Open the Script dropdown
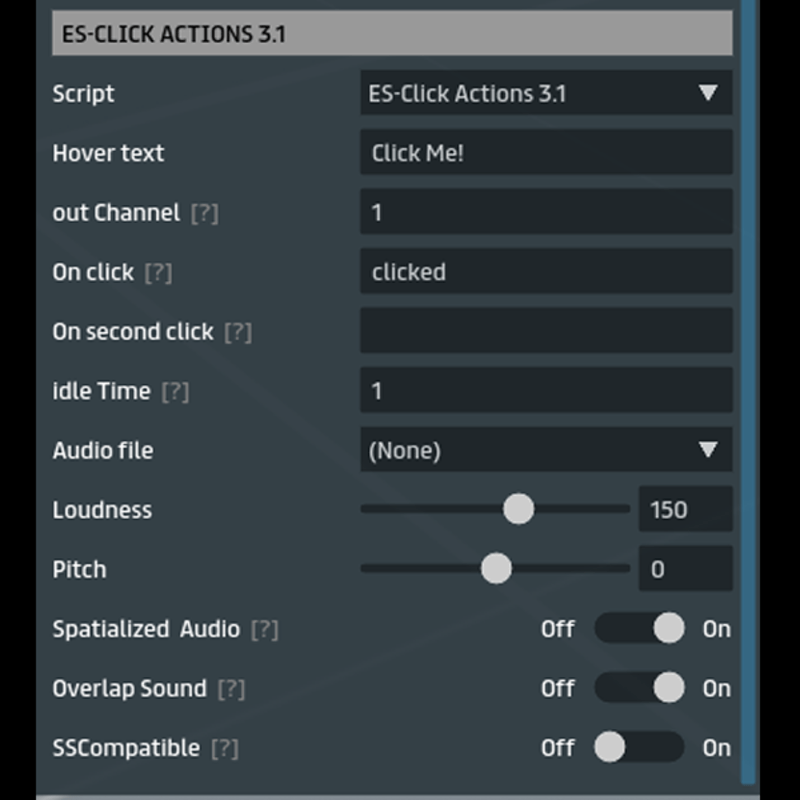The image size is (800, 800). click(546, 94)
